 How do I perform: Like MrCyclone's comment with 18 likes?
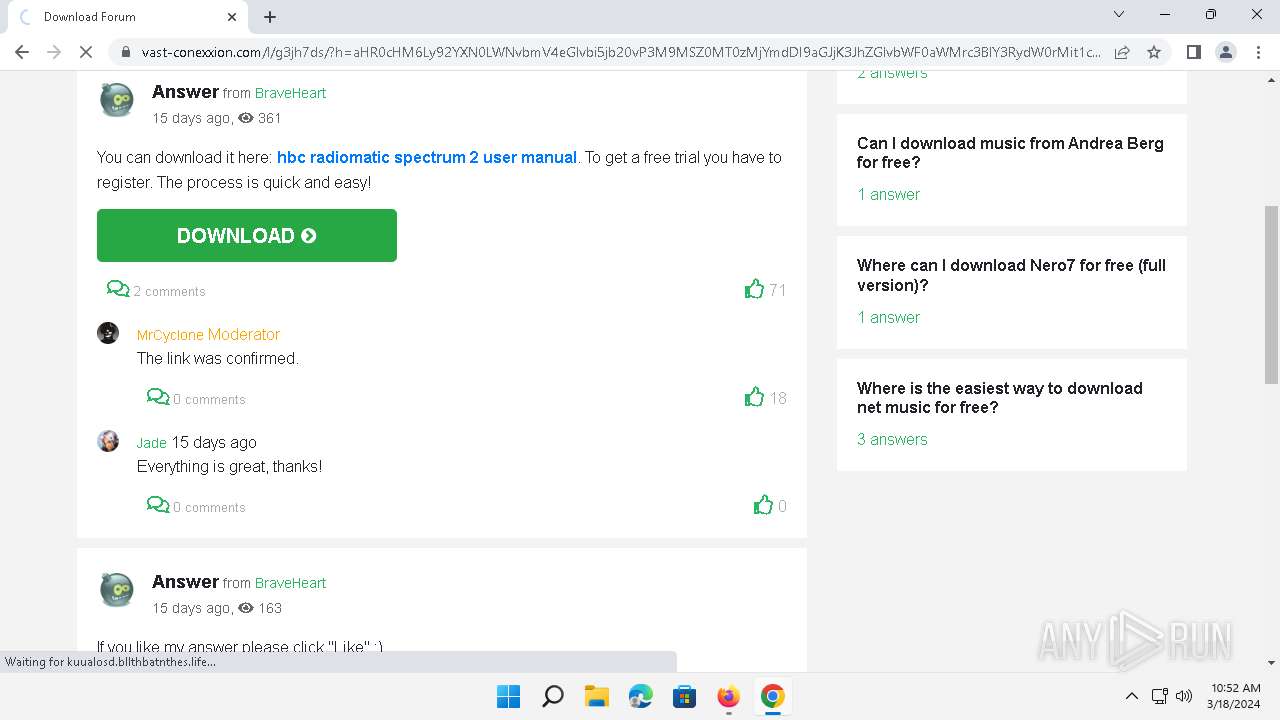[x=754, y=397]
